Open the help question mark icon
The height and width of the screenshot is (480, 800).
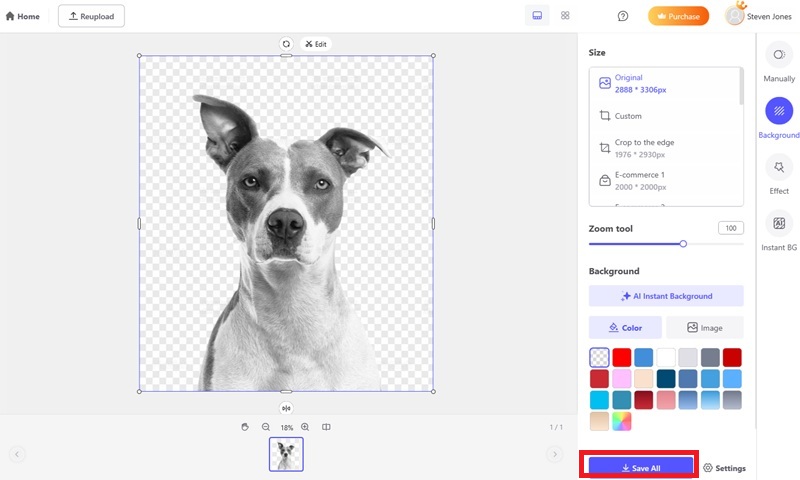pyautogui.click(x=622, y=16)
